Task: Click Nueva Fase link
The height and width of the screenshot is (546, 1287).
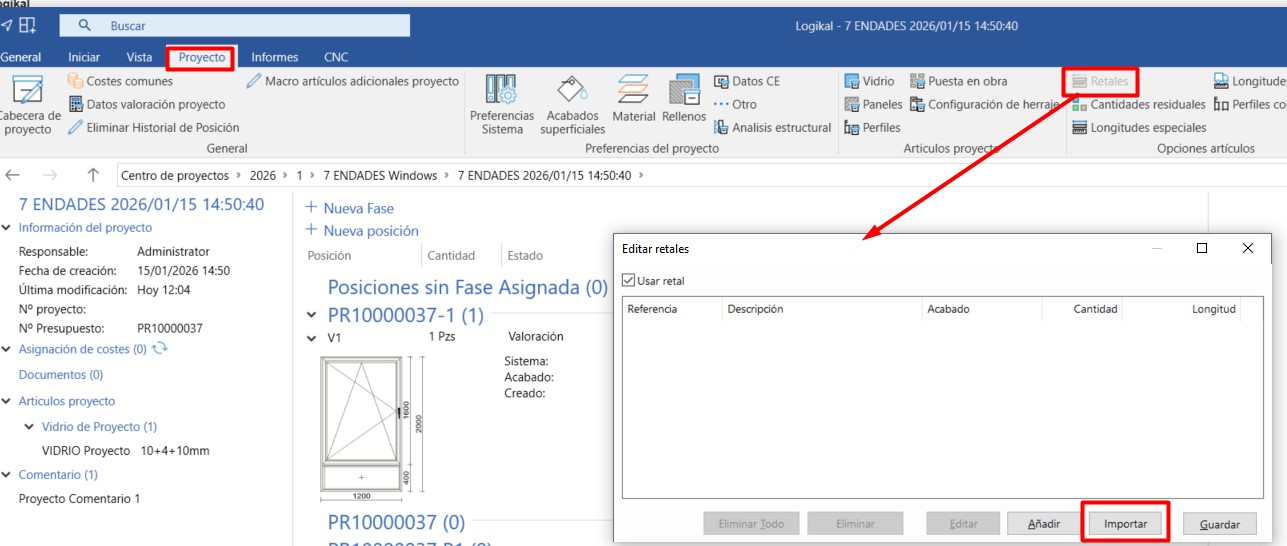Action: [x=350, y=208]
